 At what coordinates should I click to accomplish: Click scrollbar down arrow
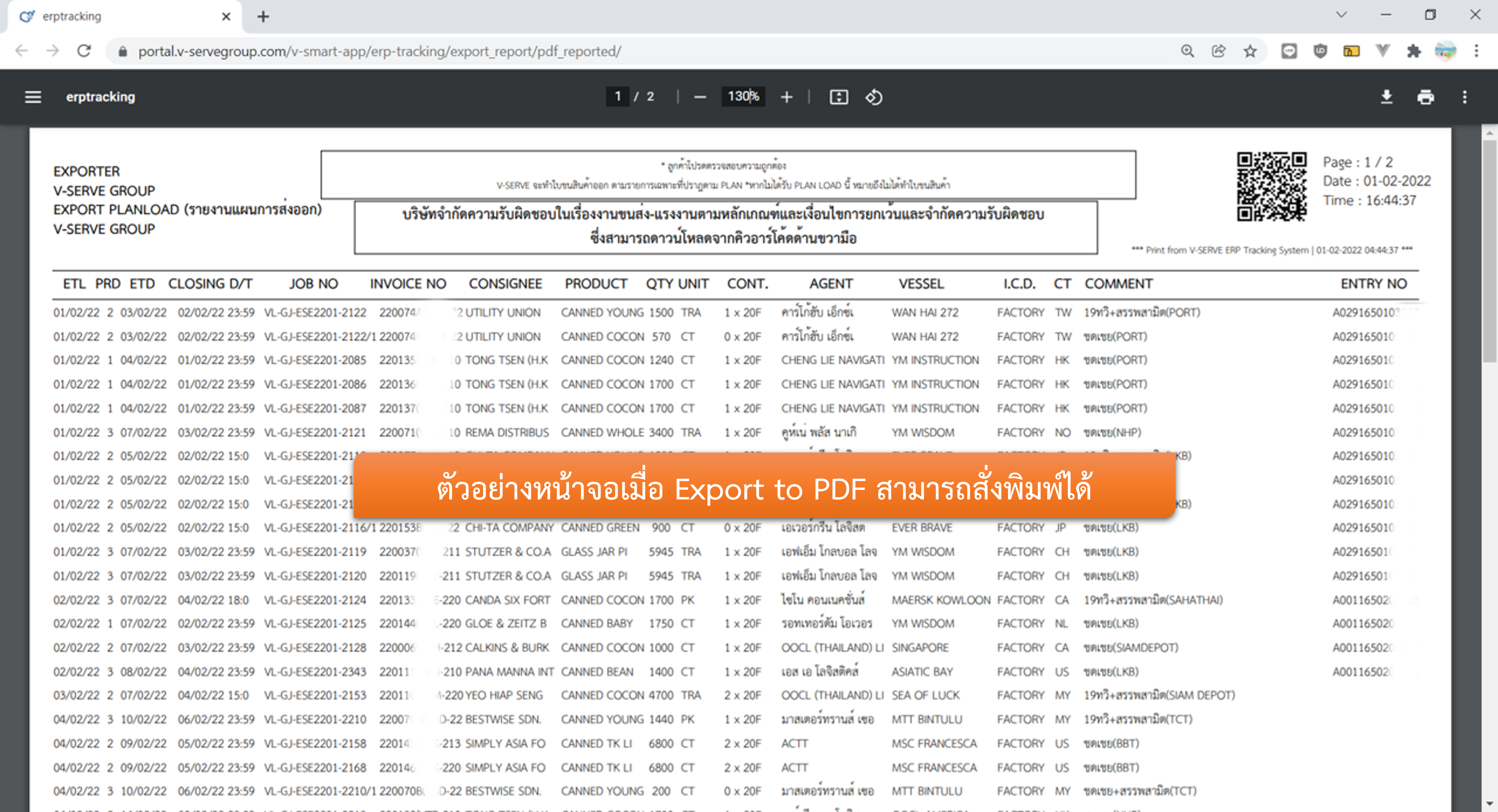1489,805
